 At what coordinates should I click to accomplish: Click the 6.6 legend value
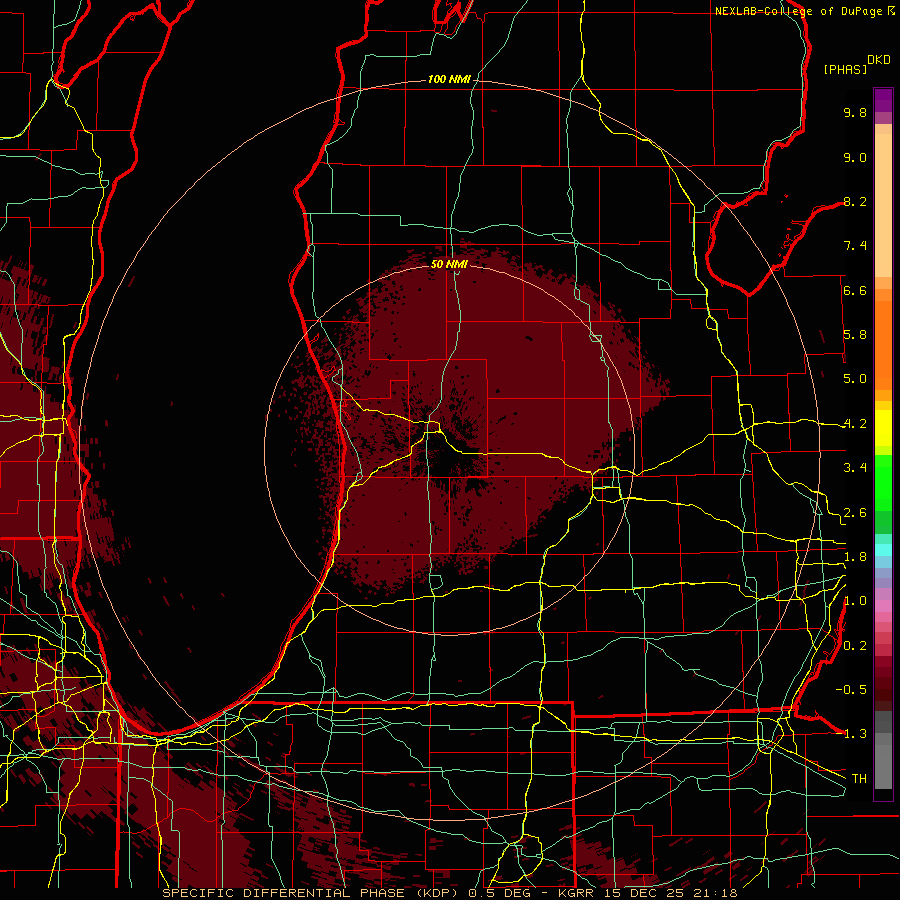[855, 290]
